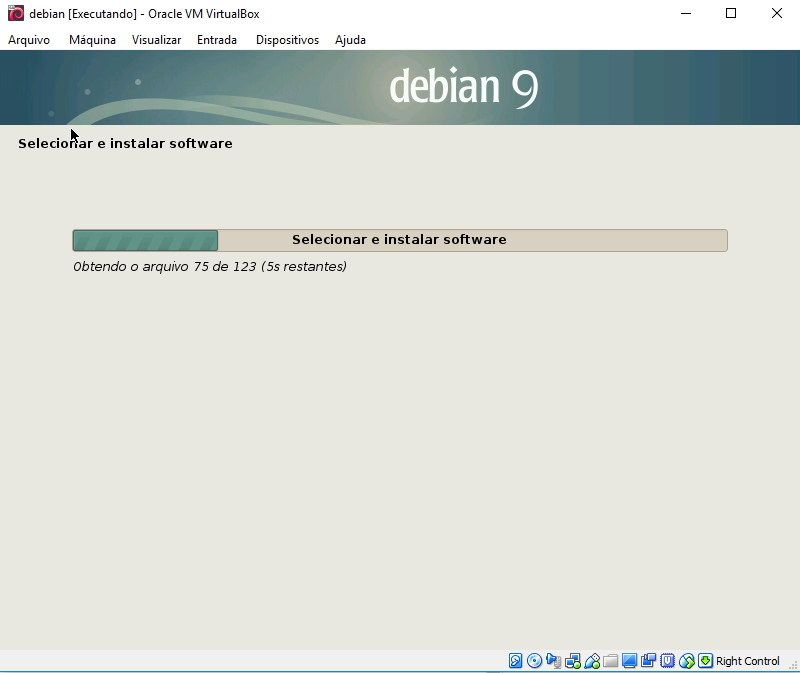
Task: Click the VirtualBox app icon in title bar
Action: point(16,13)
